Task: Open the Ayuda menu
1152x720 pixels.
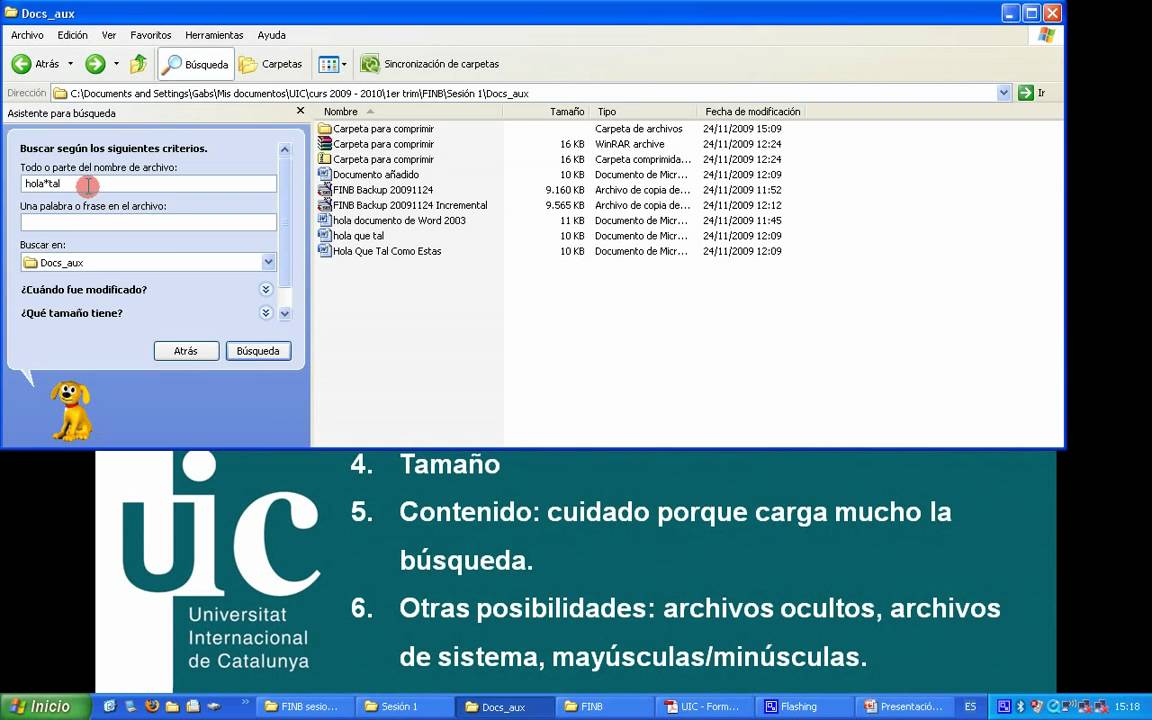Action: (x=271, y=35)
